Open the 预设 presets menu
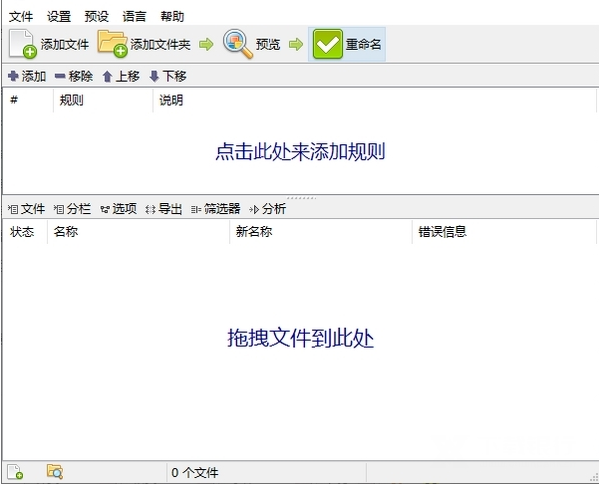The height and width of the screenshot is (484, 599). (97, 16)
